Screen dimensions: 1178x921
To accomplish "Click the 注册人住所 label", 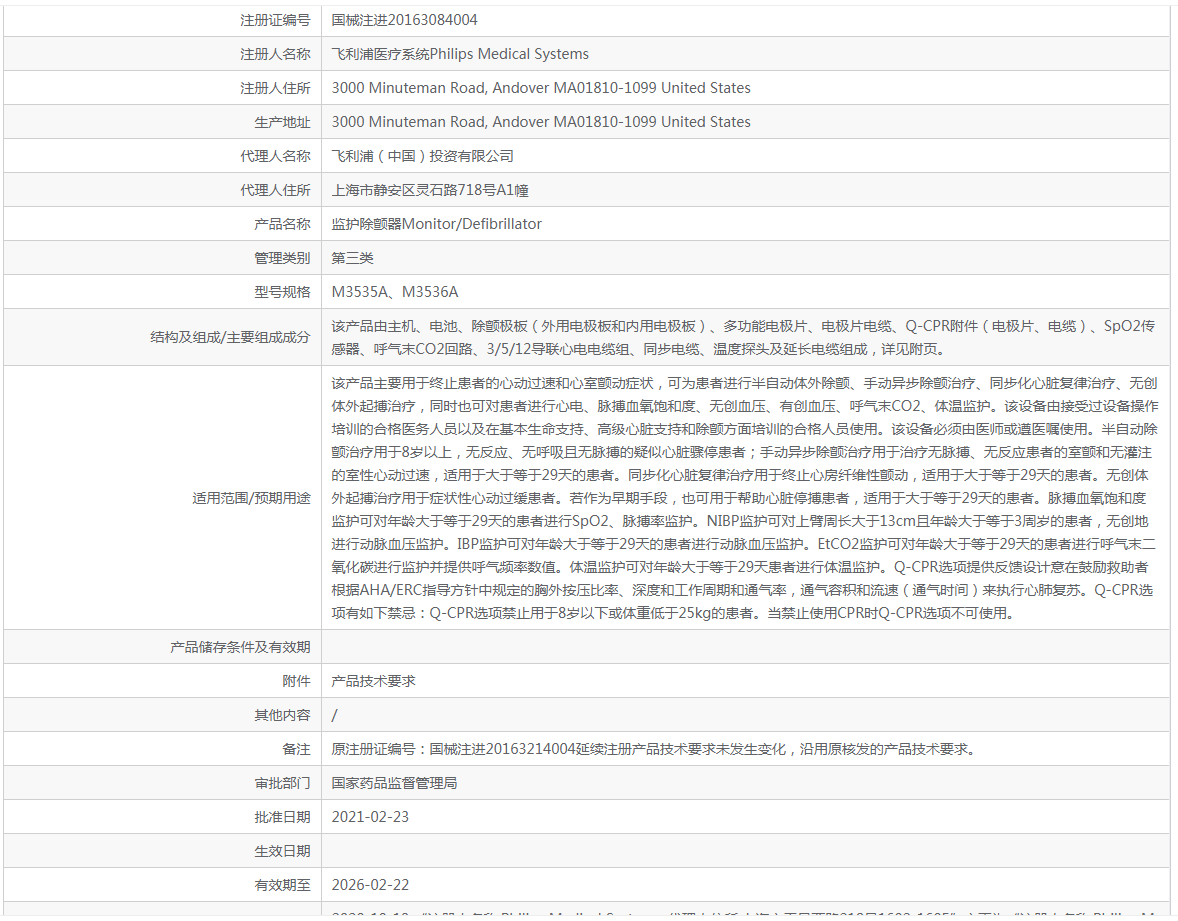I will tap(275, 88).
